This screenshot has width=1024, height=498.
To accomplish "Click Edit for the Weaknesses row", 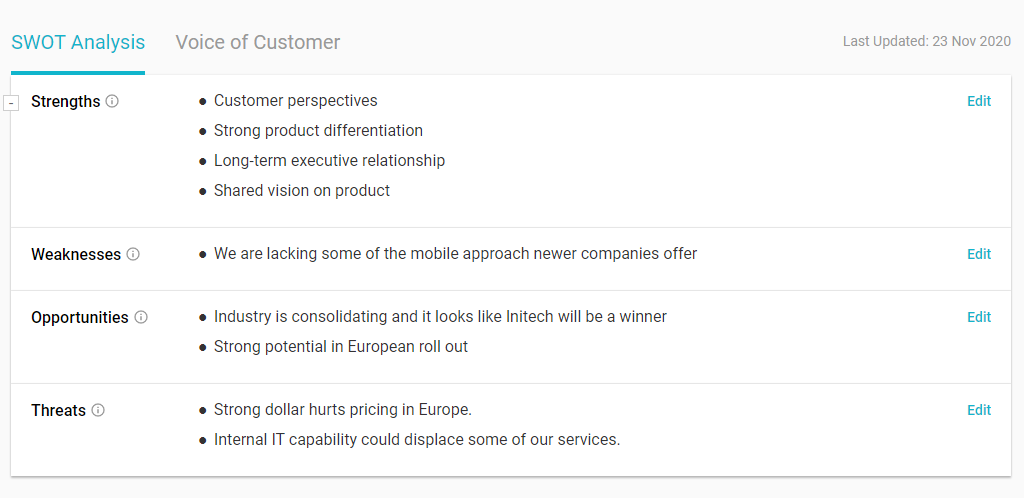I will 979,254.
